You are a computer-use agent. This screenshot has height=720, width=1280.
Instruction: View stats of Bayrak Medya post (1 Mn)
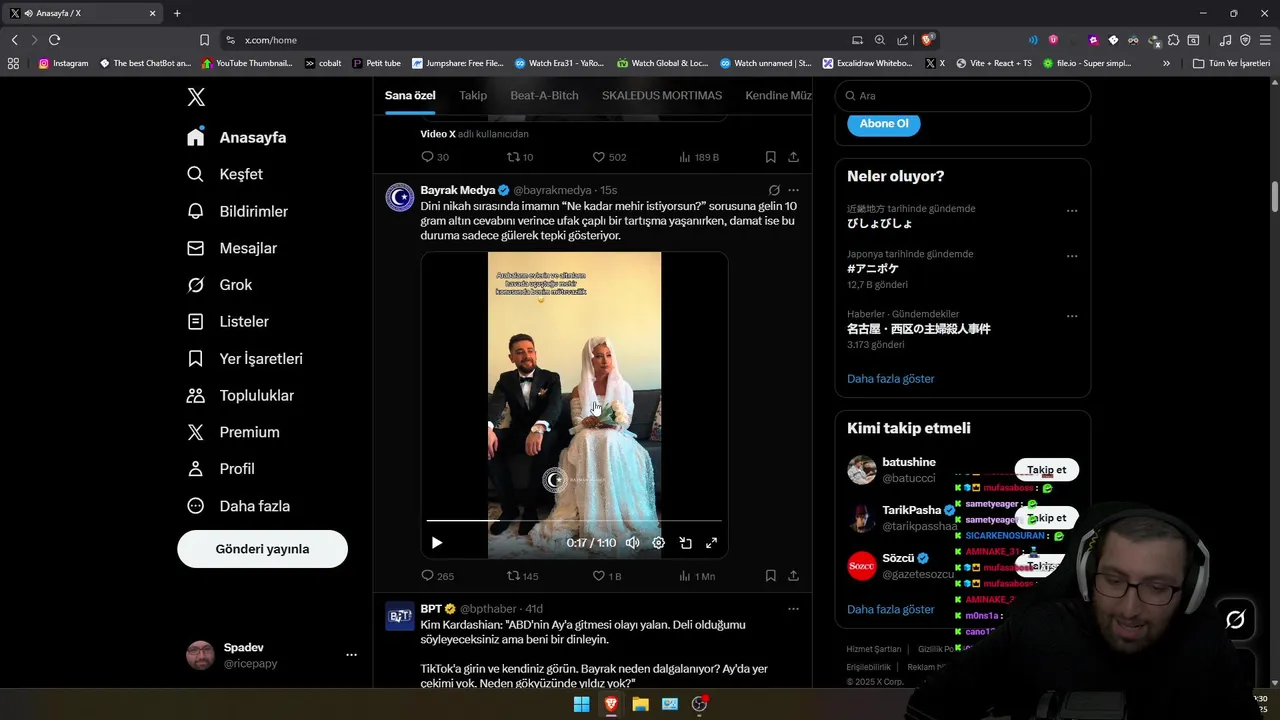[697, 576]
